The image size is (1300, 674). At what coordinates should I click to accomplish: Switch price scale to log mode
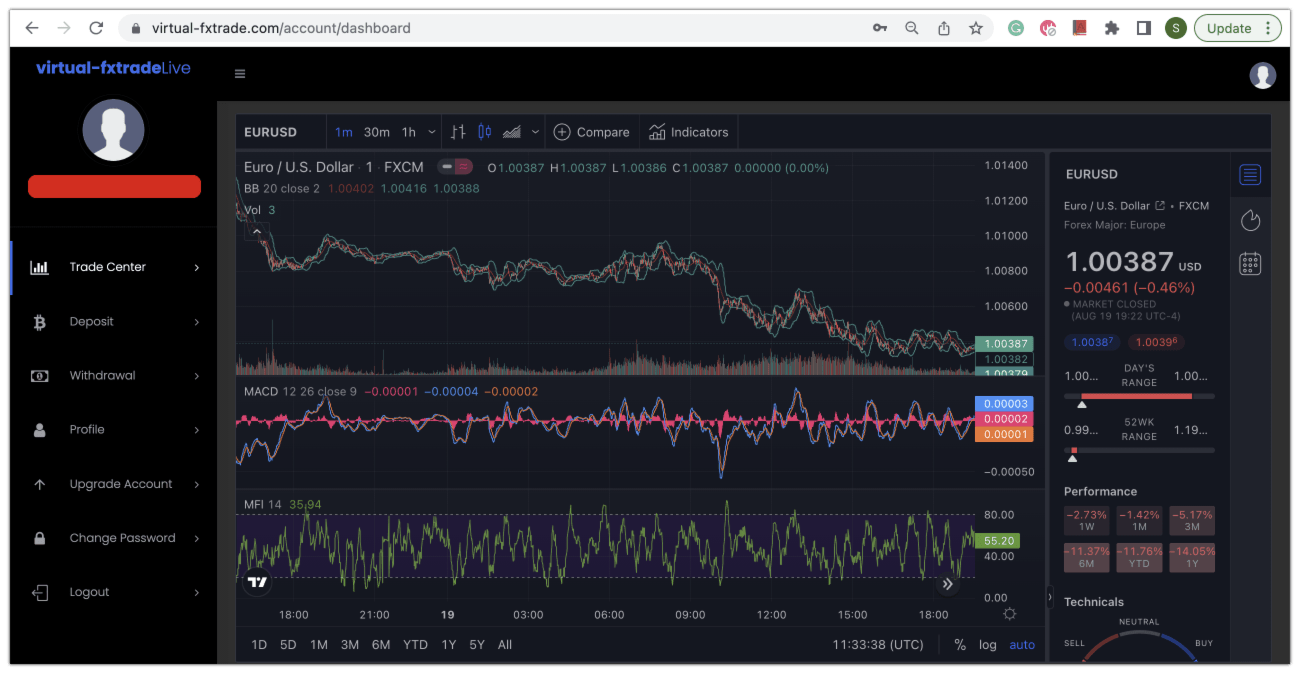coord(987,645)
